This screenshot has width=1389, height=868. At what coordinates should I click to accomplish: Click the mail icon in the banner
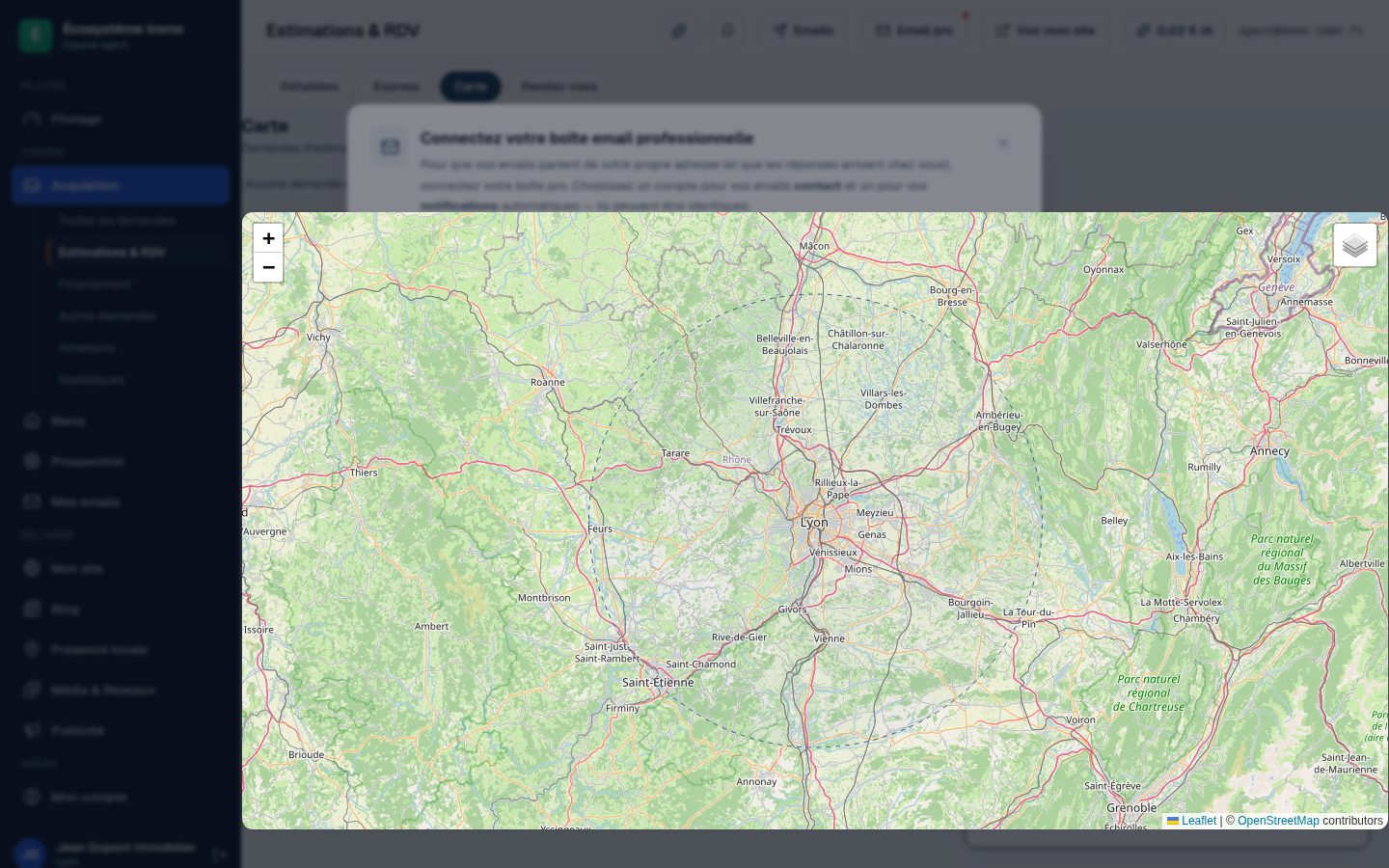[x=390, y=148]
